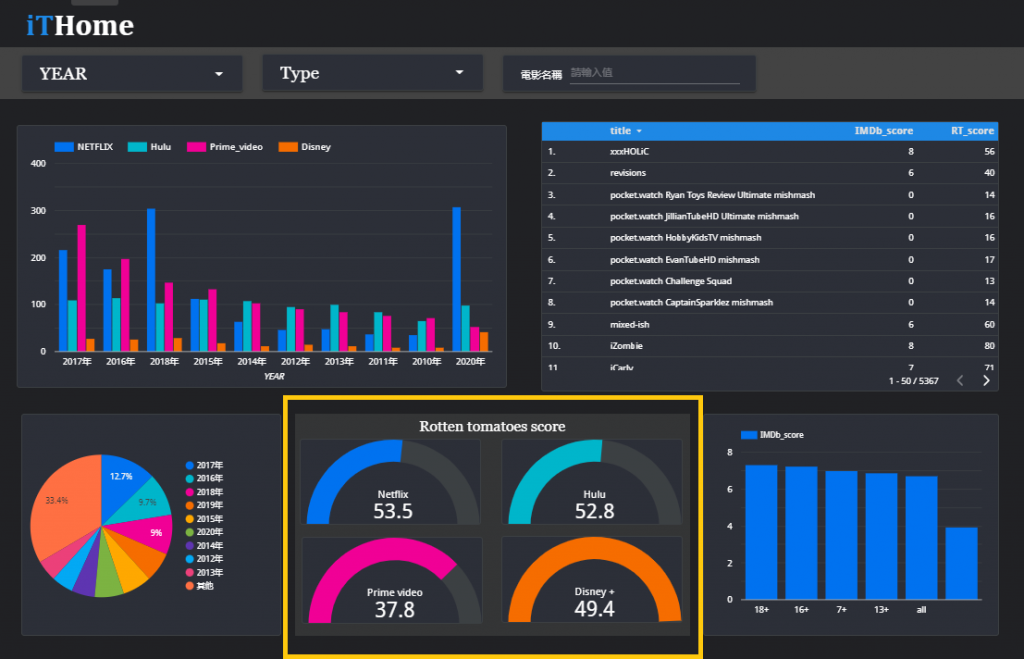Screen dimensions: 1024x659
Task: Click the 2017年 legend dot in pie chart
Action: (x=190, y=465)
